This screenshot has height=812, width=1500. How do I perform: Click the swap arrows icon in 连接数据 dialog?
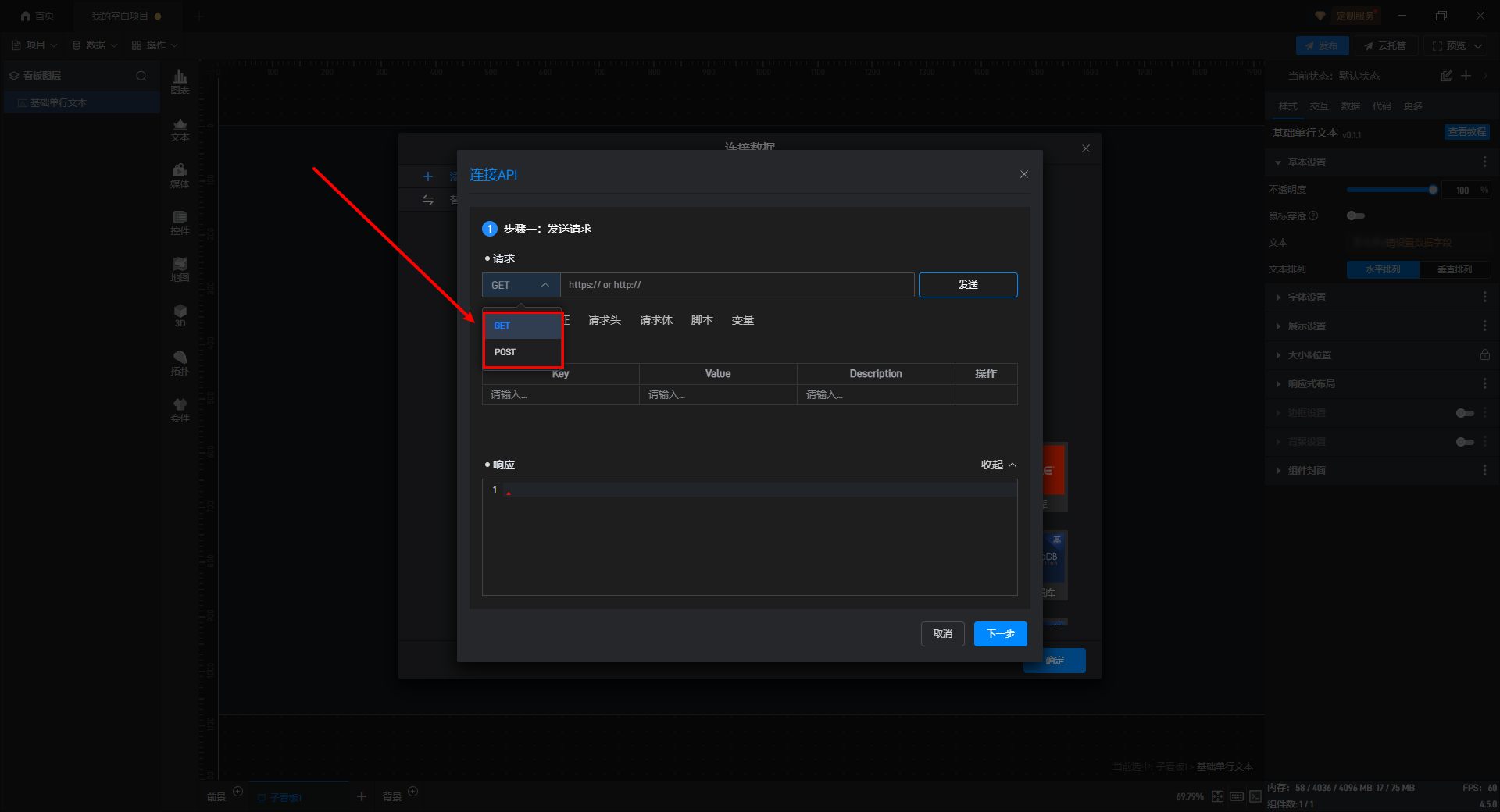point(428,200)
